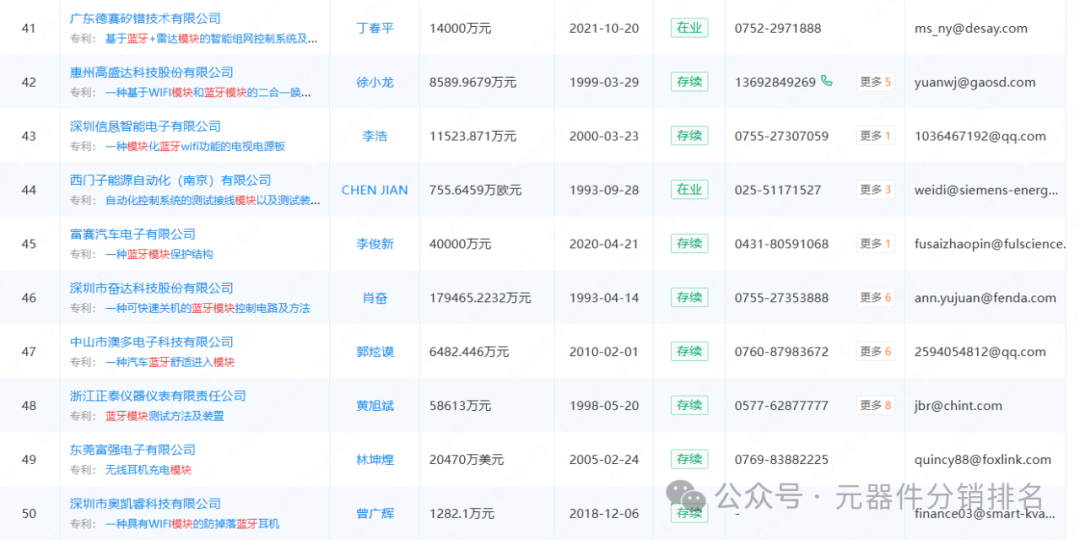Click 存续 status tag for 惠州高盛达
This screenshot has width=1080, height=540.
point(689,82)
